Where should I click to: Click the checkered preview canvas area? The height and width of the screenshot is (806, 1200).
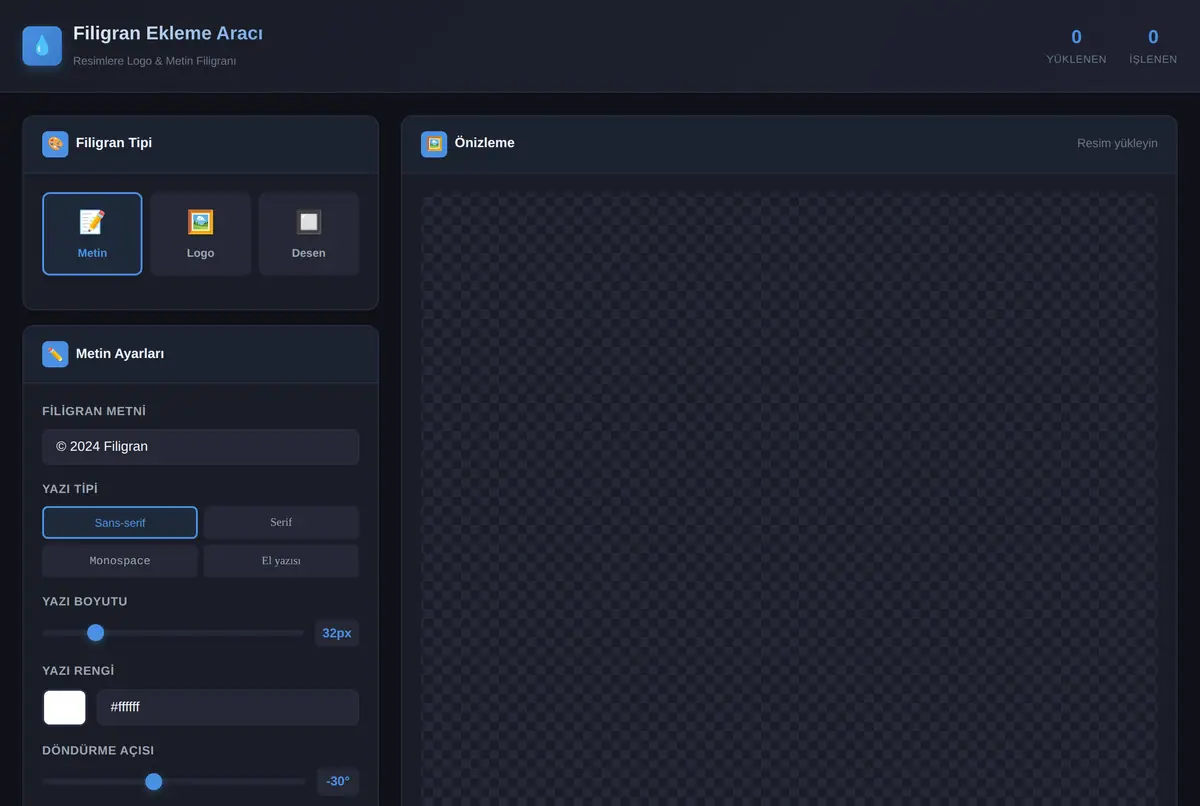pos(789,499)
